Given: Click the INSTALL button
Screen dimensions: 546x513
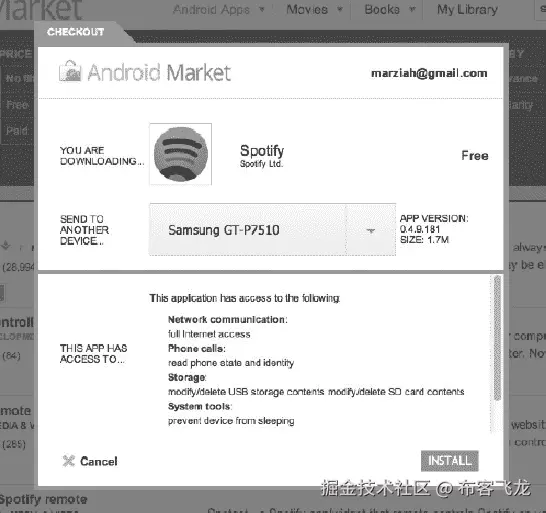Looking at the screenshot, I should [x=450, y=461].
